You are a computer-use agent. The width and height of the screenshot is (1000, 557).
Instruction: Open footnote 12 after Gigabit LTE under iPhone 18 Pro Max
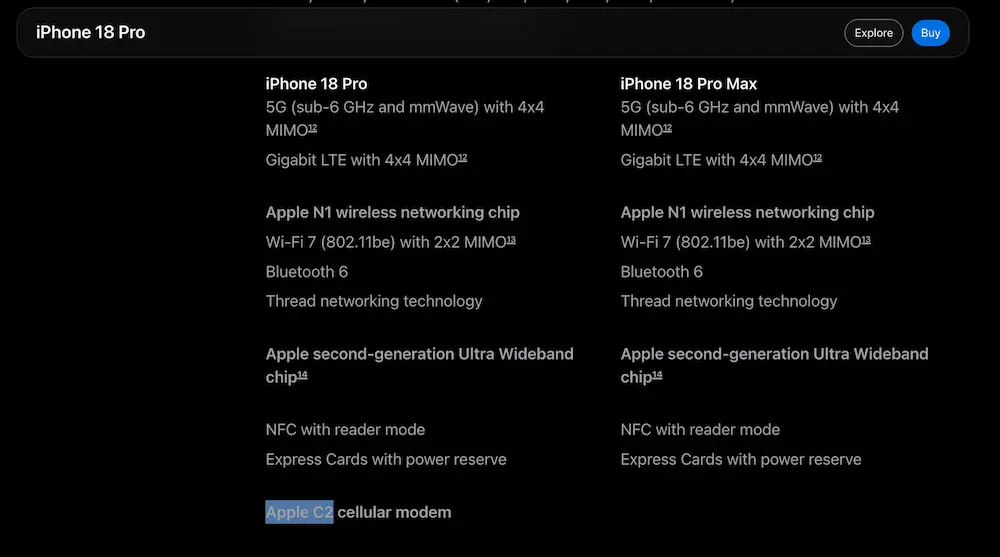pos(817,158)
